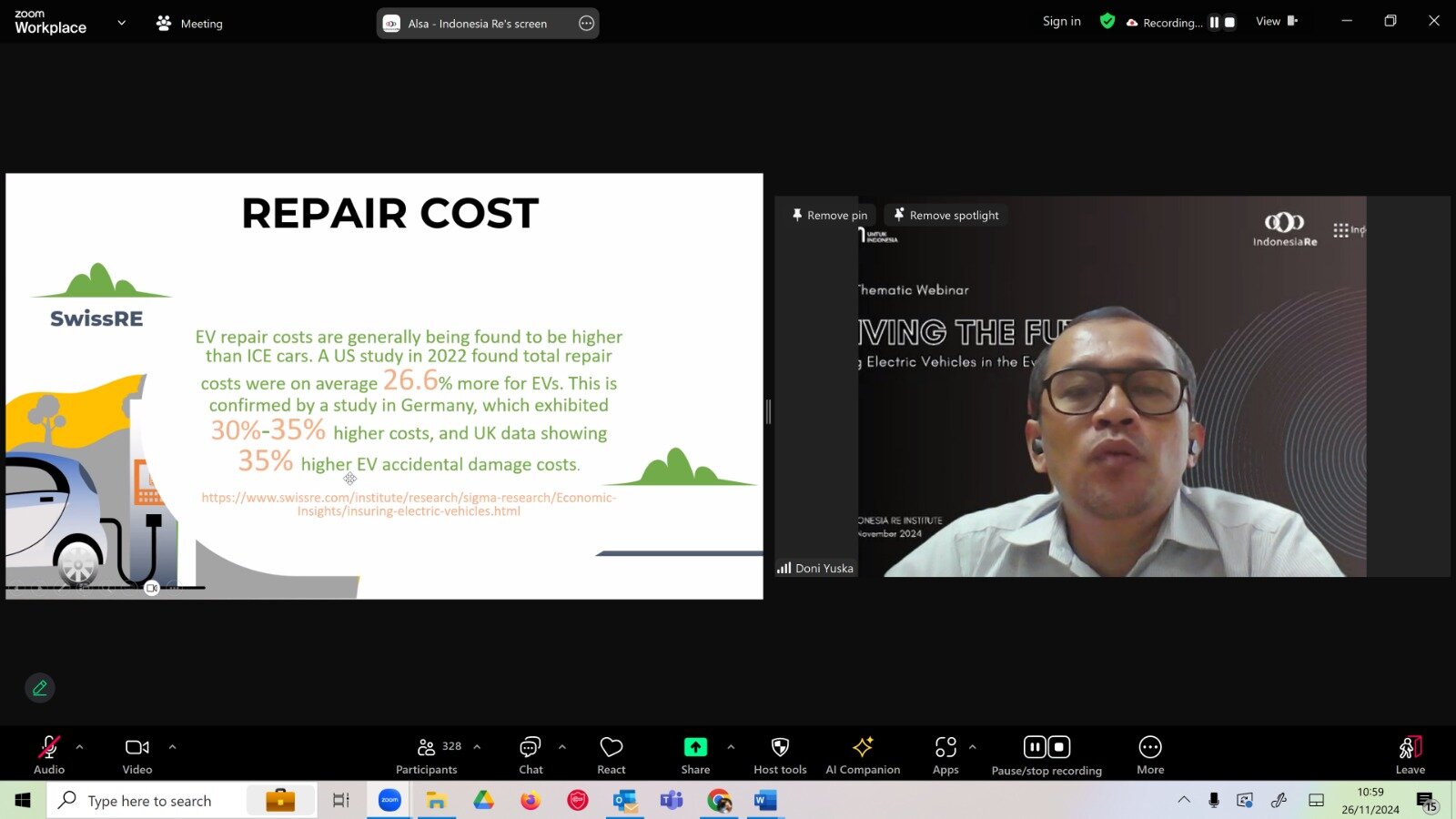Open the More options ellipsis
1456x819 pixels.
pyautogui.click(x=1150, y=754)
